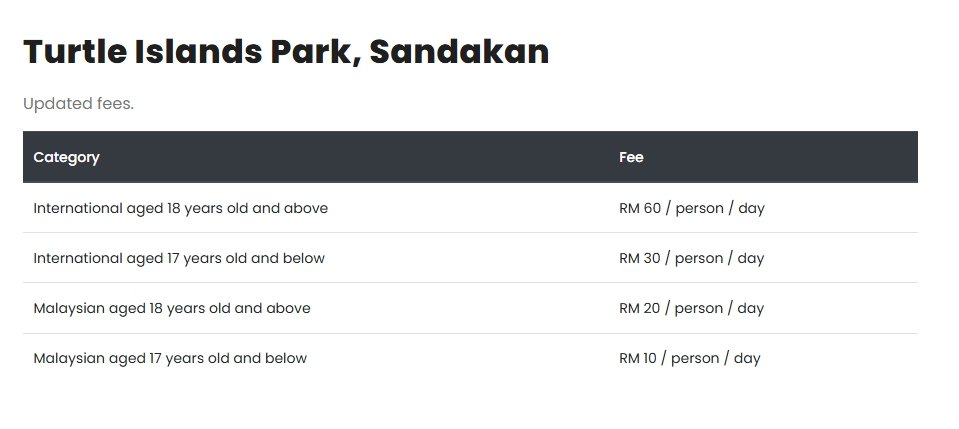This screenshot has width=959, height=429.
Task: Click the RM 60 per person fee
Action: click(x=691, y=208)
